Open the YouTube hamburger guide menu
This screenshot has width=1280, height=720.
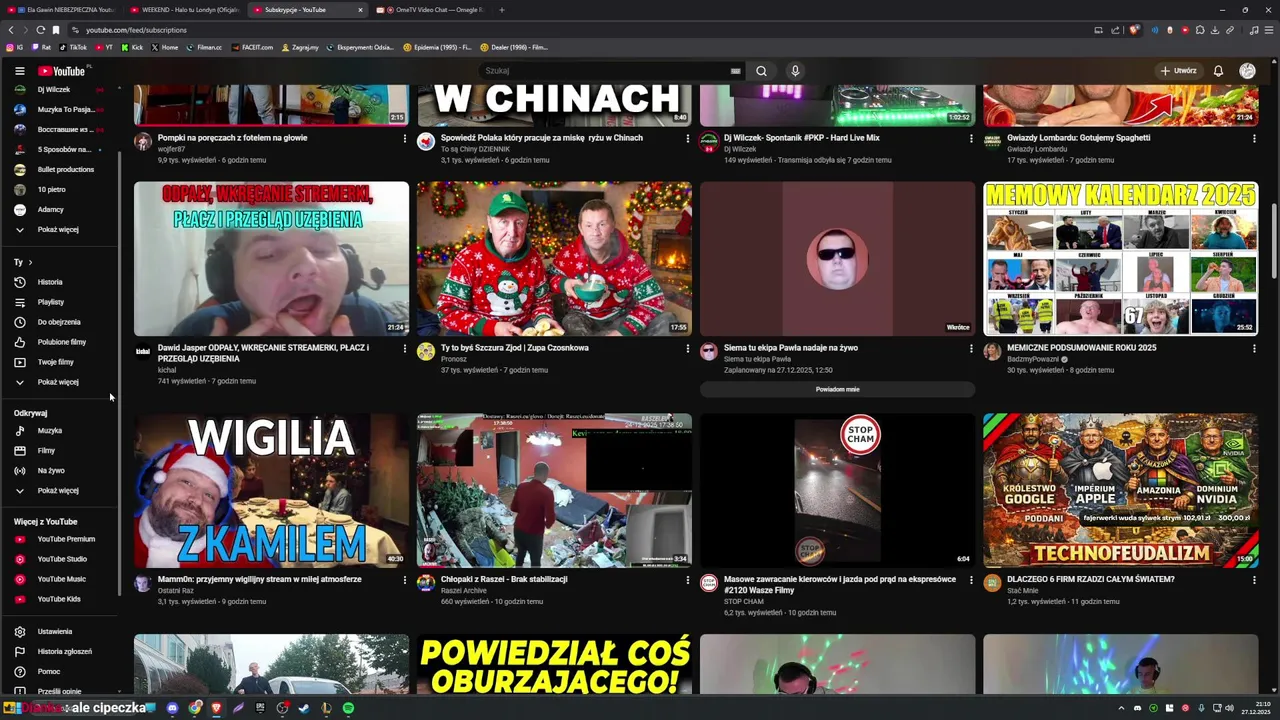coord(19,71)
